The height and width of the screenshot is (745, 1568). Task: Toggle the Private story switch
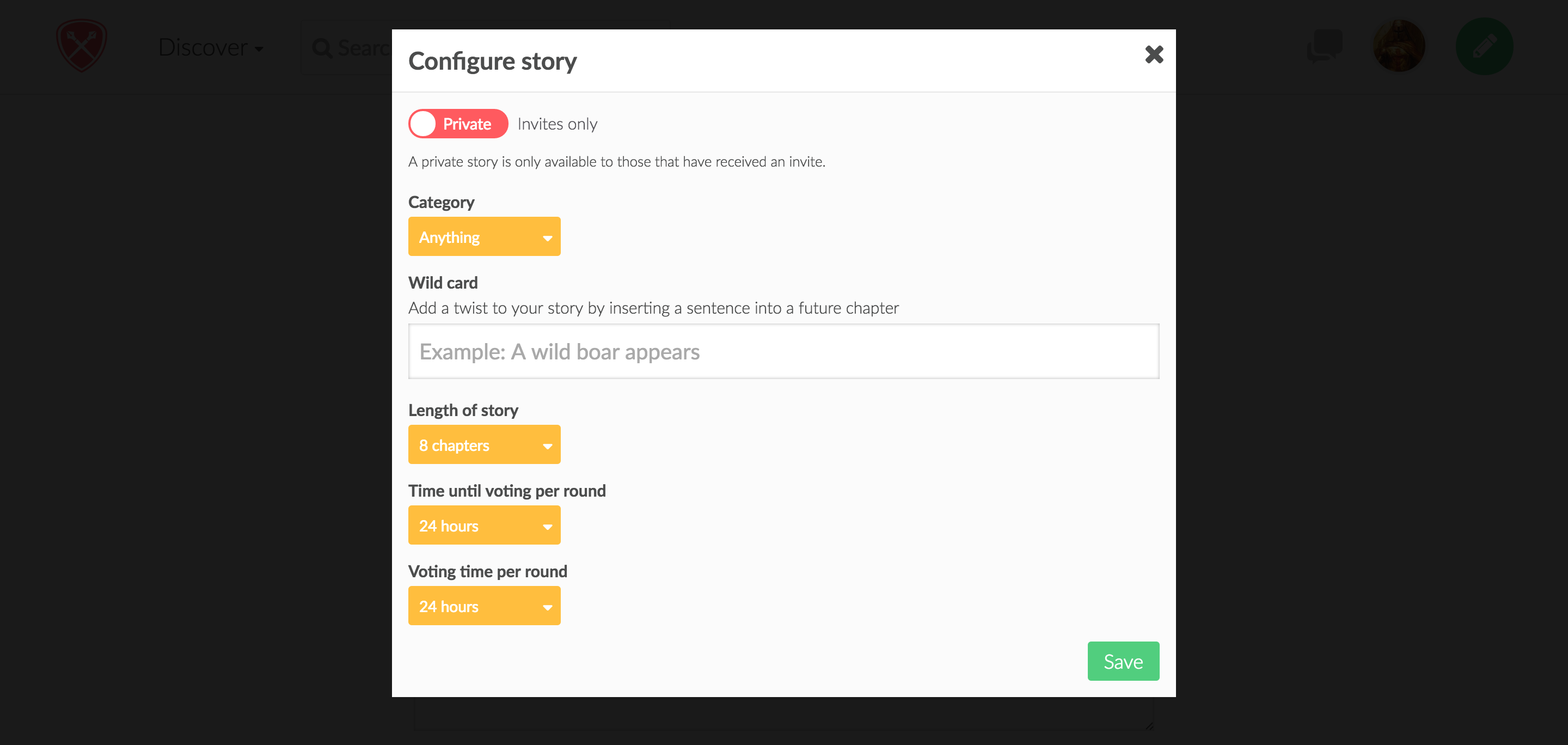tap(458, 124)
